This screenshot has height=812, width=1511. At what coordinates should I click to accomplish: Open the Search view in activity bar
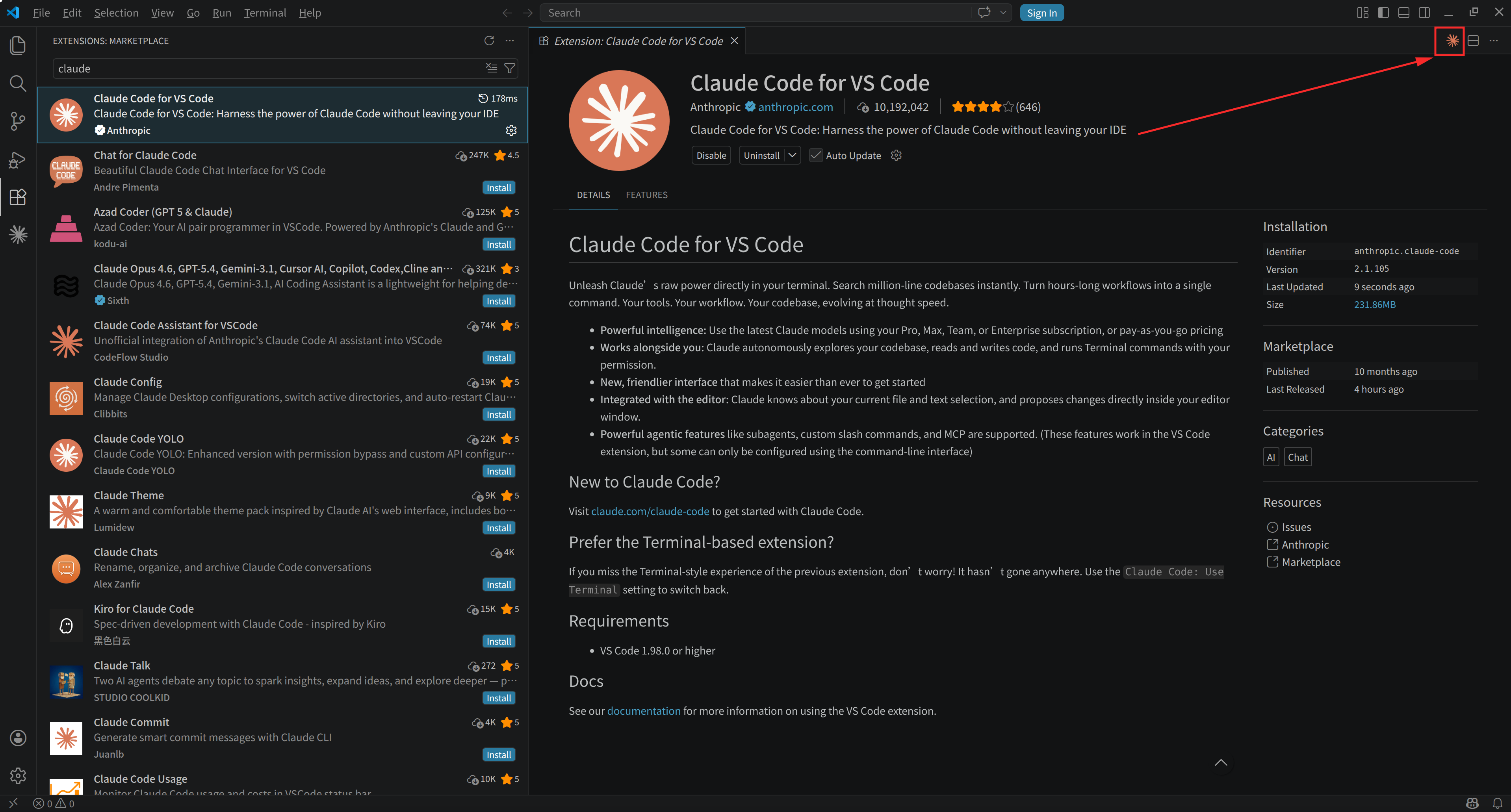[x=18, y=83]
